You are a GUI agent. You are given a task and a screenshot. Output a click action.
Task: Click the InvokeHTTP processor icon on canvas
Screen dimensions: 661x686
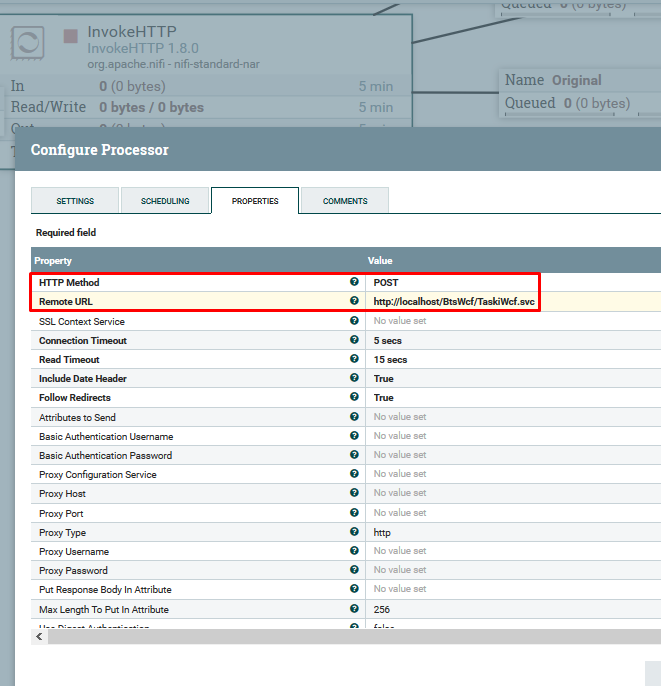pyautogui.click(x=27, y=42)
